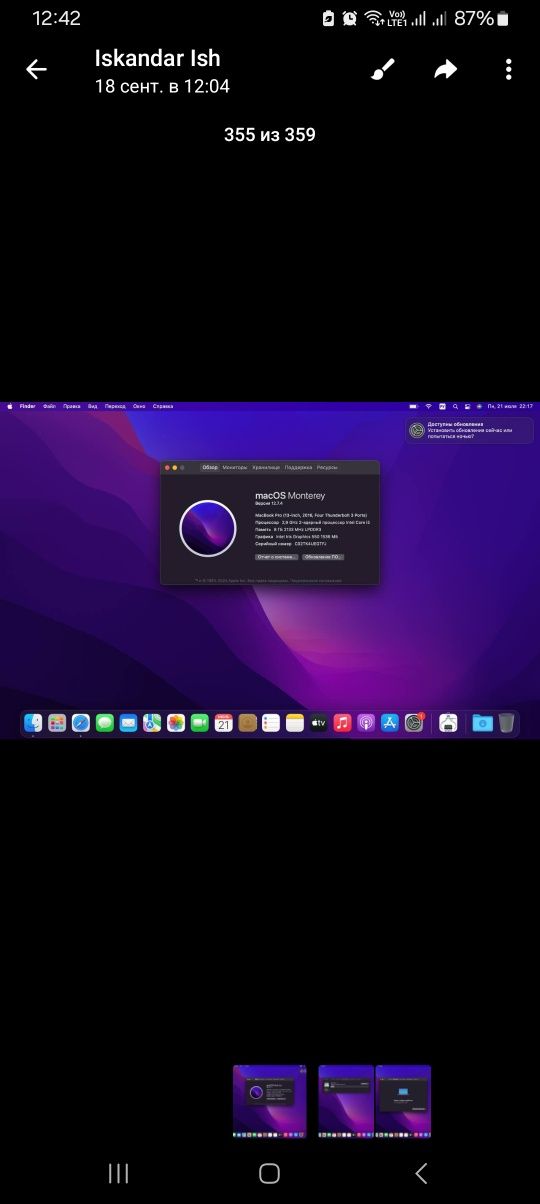This screenshot has width=540, height=1204.
Task: Open the brush edit tool
Action: point(383,69)
